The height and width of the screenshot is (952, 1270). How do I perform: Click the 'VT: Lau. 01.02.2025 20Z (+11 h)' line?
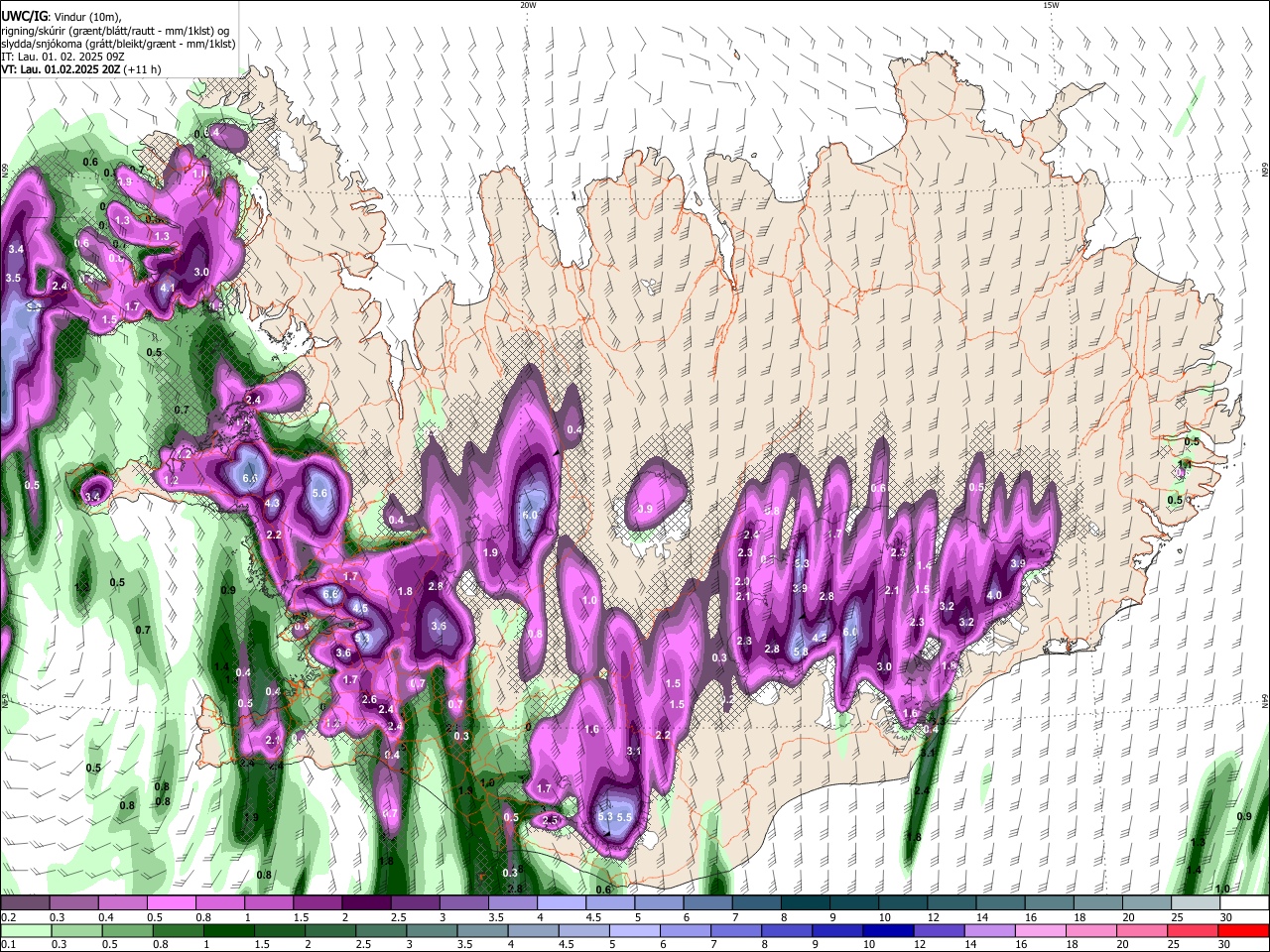click(x=80, y=69)
